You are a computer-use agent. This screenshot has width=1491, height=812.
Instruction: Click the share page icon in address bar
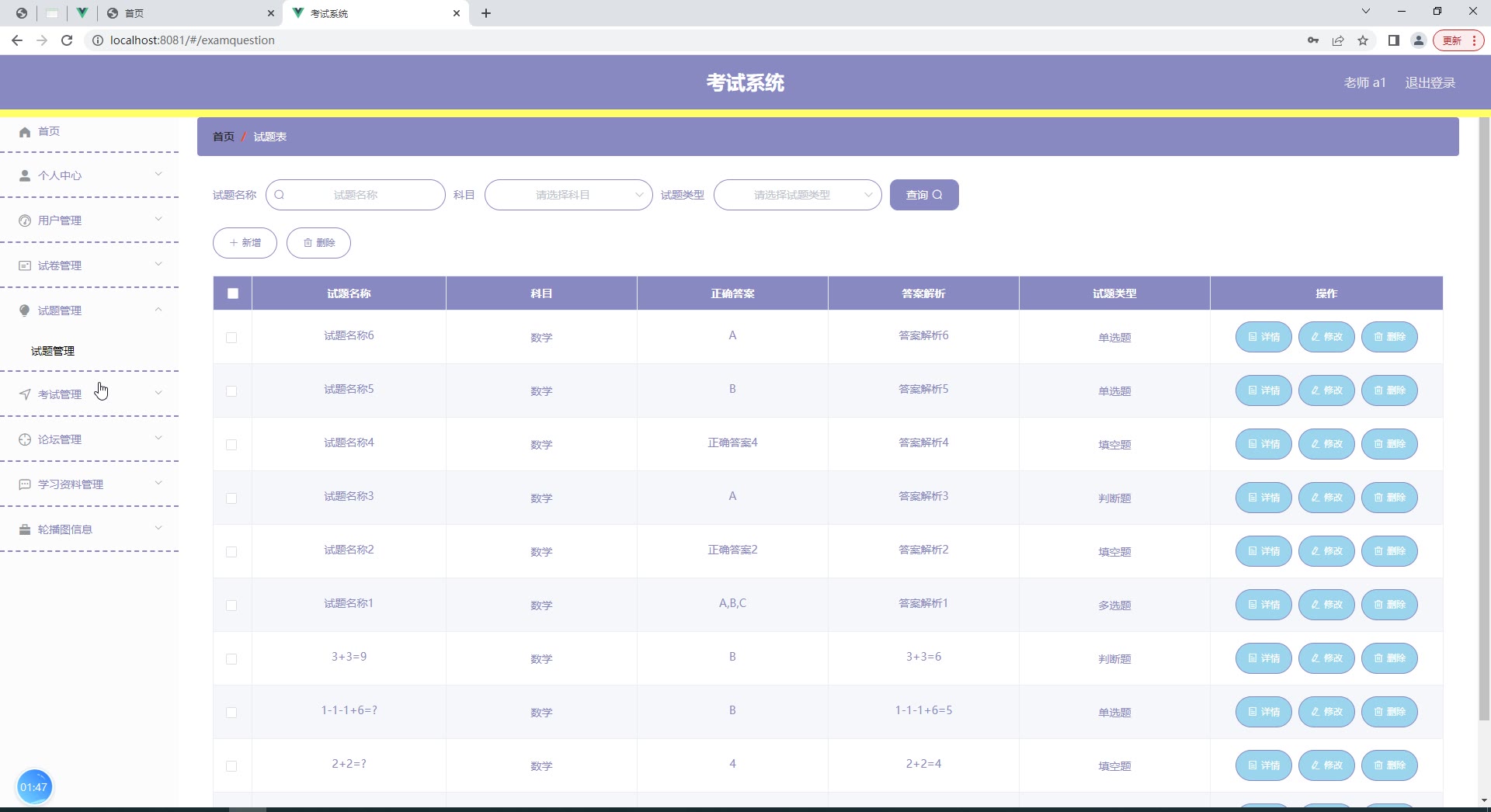point(1338,40)
